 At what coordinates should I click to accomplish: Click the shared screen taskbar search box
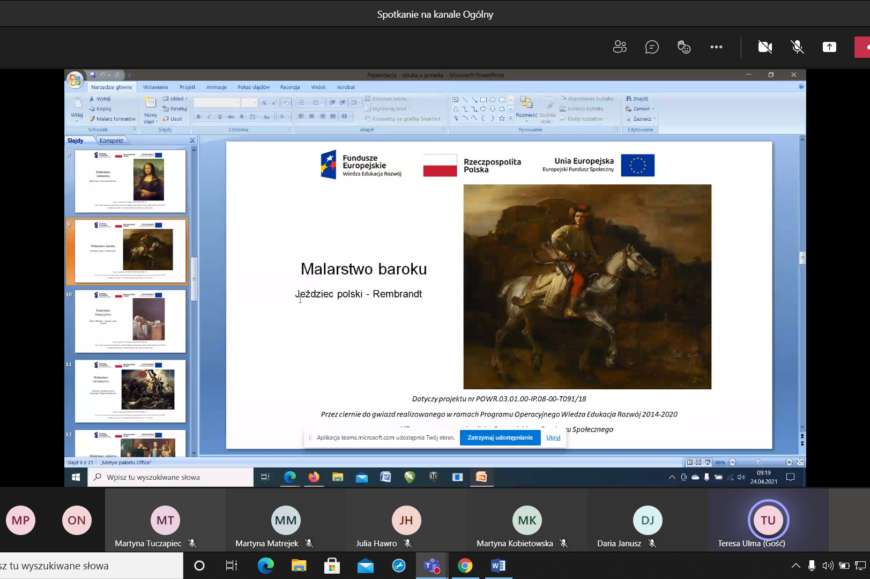tap(170, 477)
